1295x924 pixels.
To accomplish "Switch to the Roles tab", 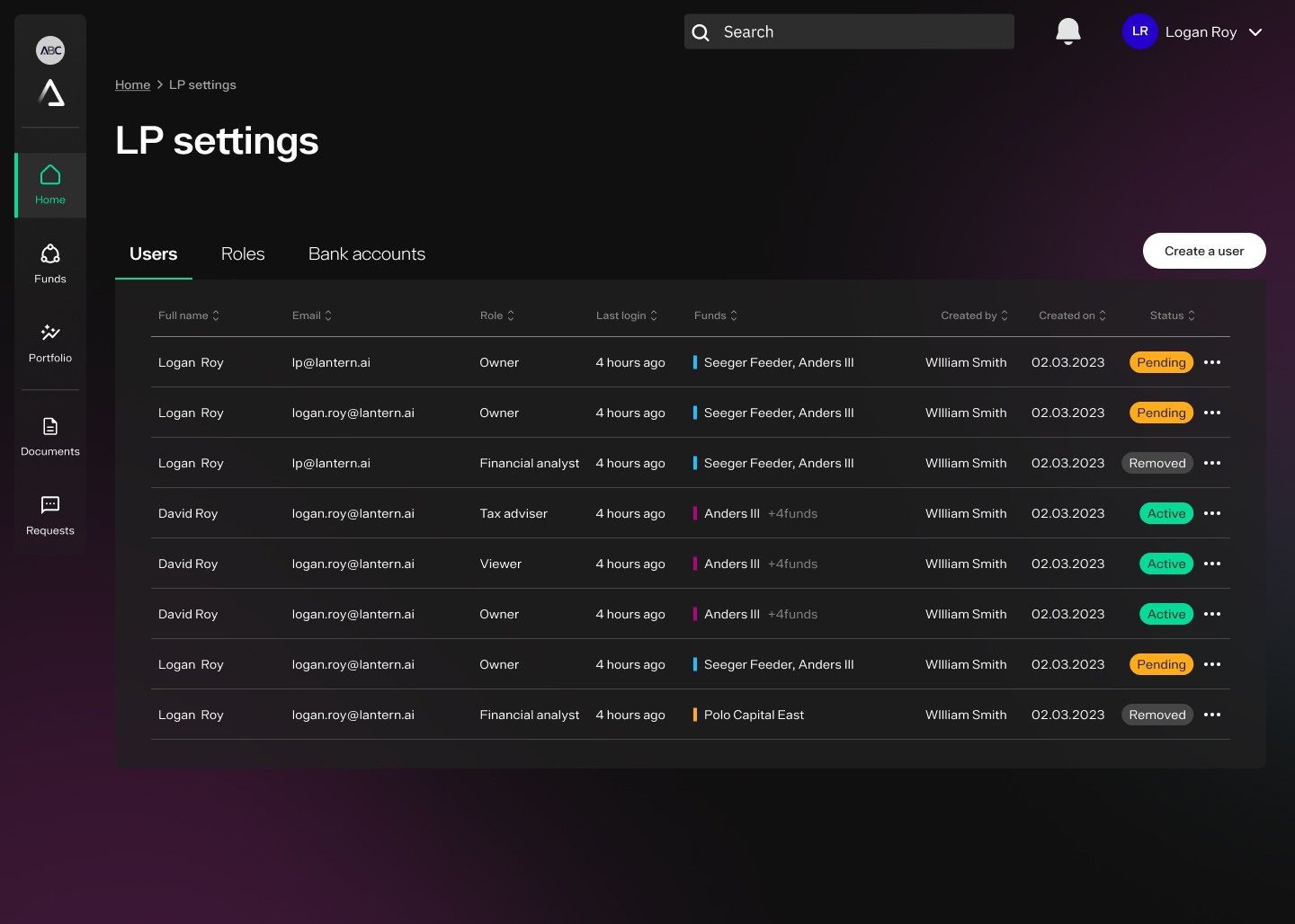I will point(243,254).
